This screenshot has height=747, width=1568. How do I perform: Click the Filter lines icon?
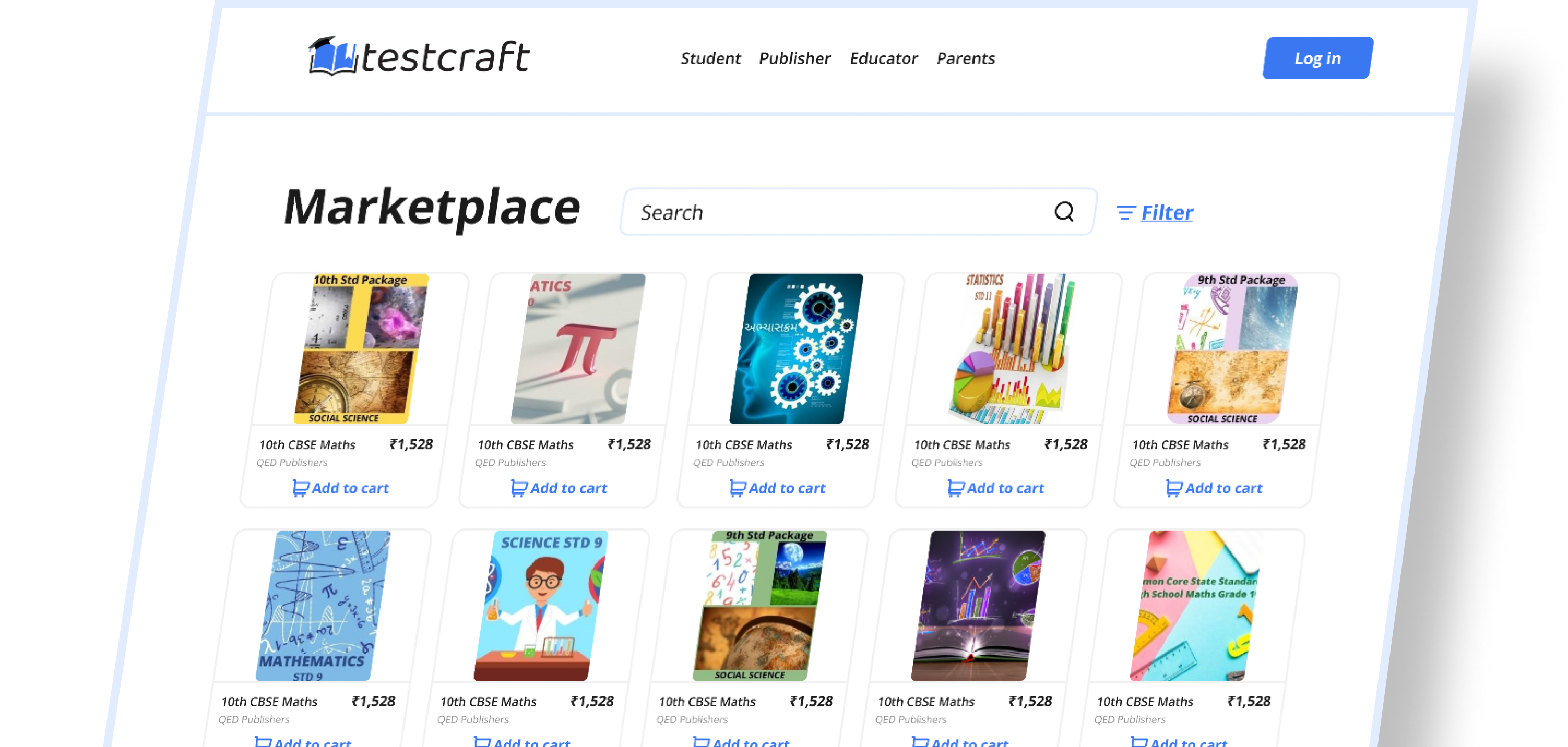1125,212
